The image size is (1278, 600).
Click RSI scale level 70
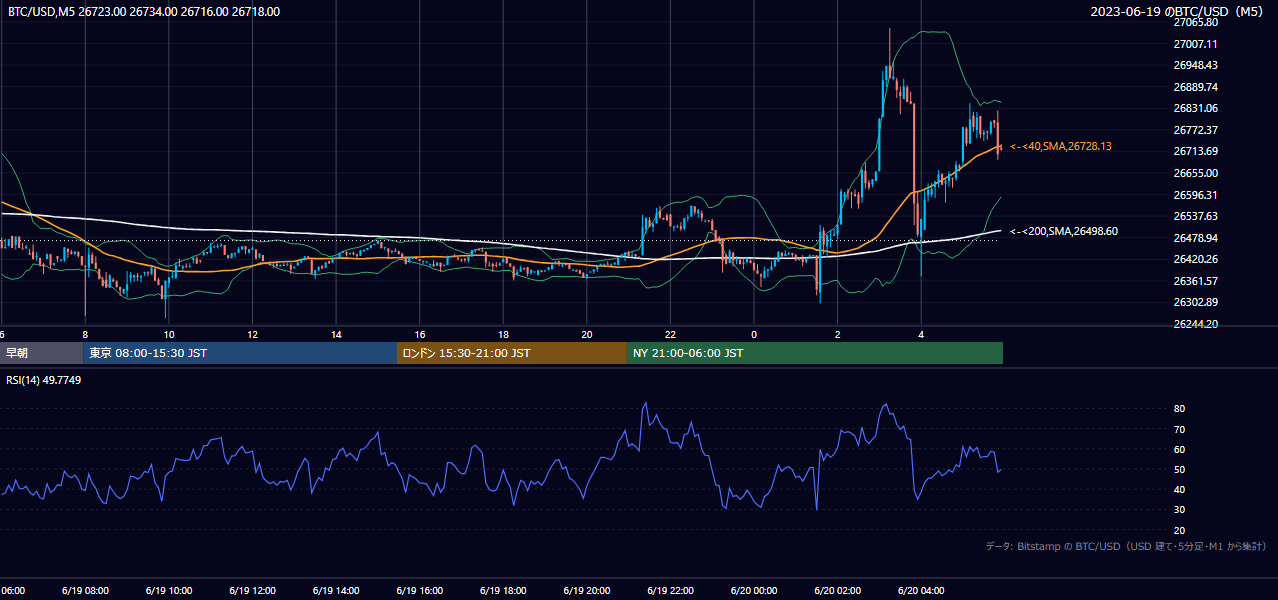[1179, 429]
